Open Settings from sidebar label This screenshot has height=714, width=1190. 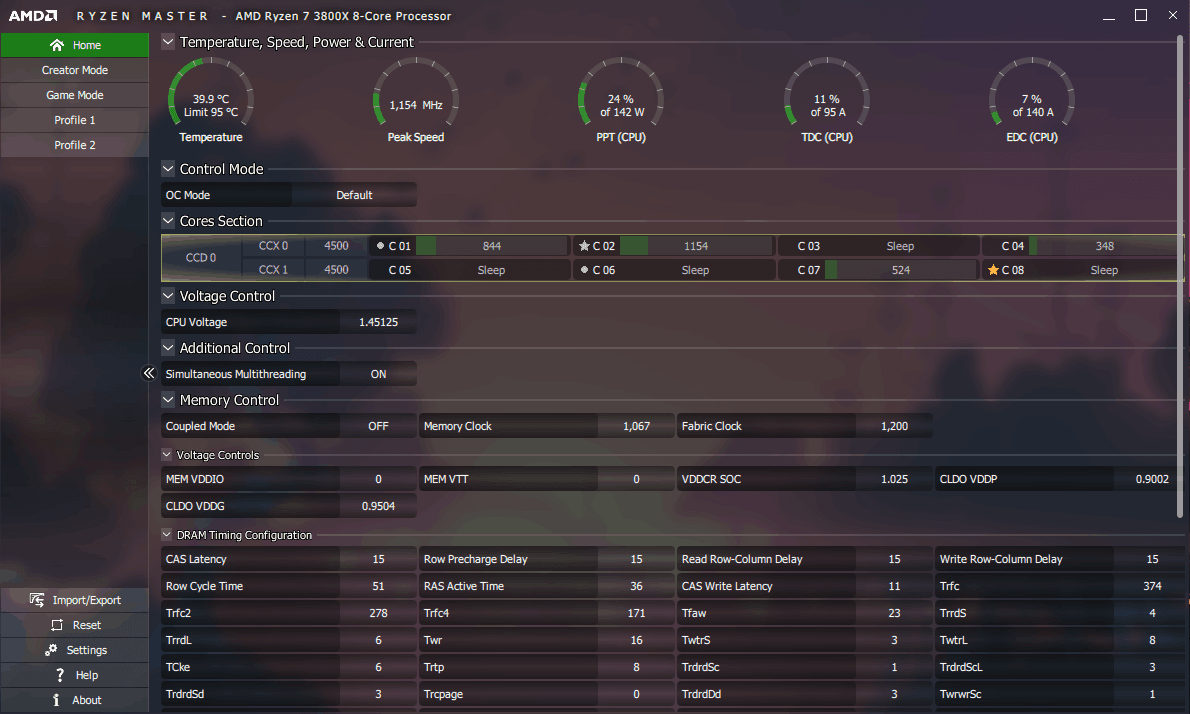coord(87,650)
